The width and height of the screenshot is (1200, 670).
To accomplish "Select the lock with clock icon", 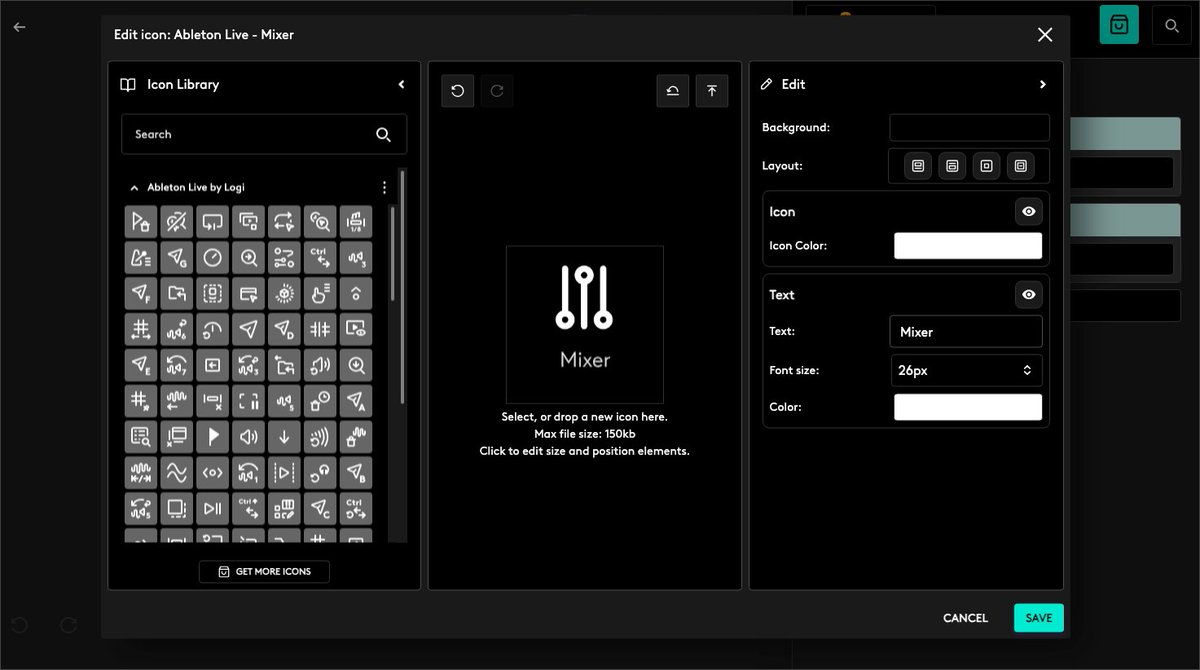I will [320, 401].
